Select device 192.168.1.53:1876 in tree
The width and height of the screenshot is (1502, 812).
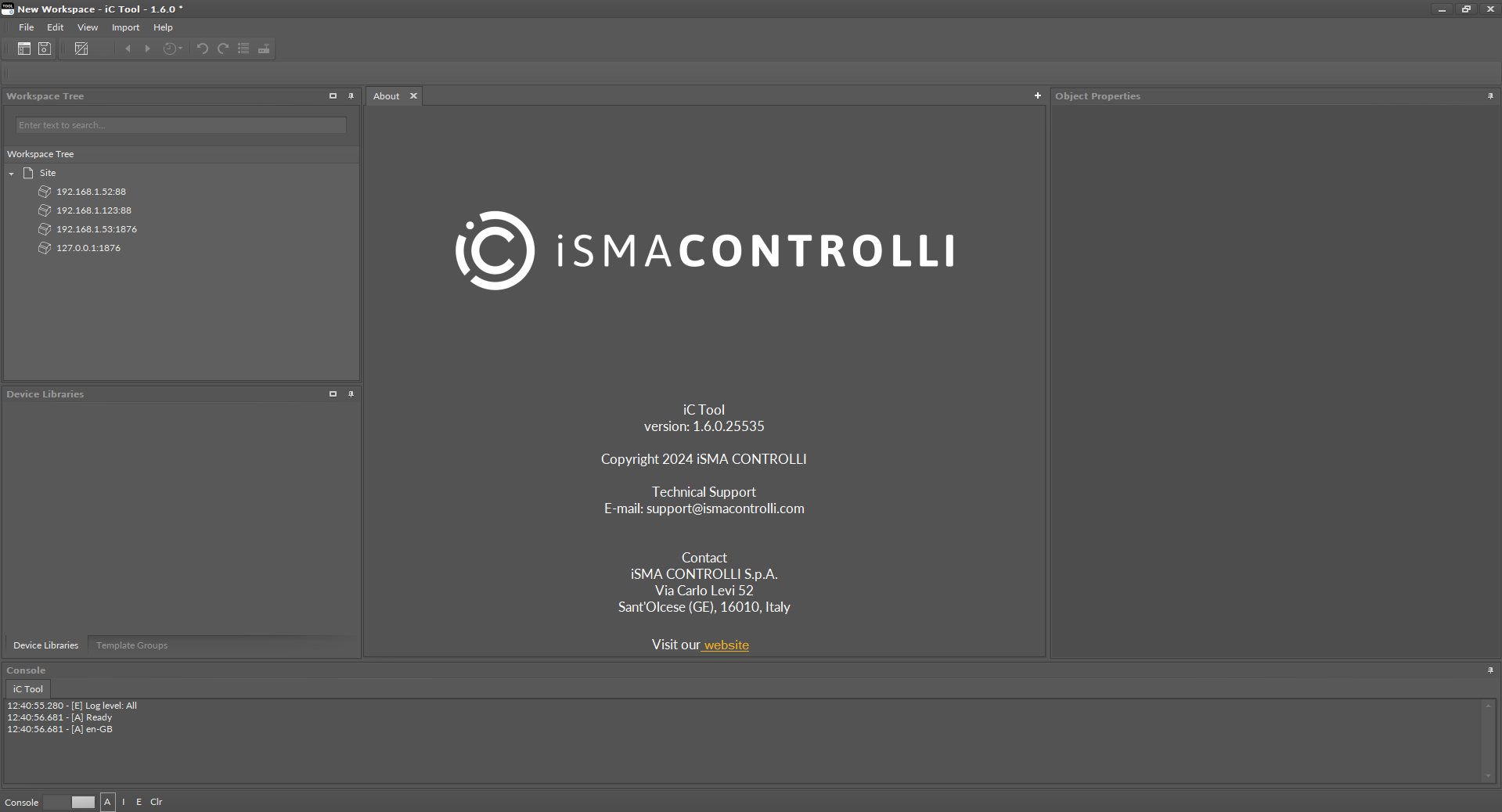point(96,229)
